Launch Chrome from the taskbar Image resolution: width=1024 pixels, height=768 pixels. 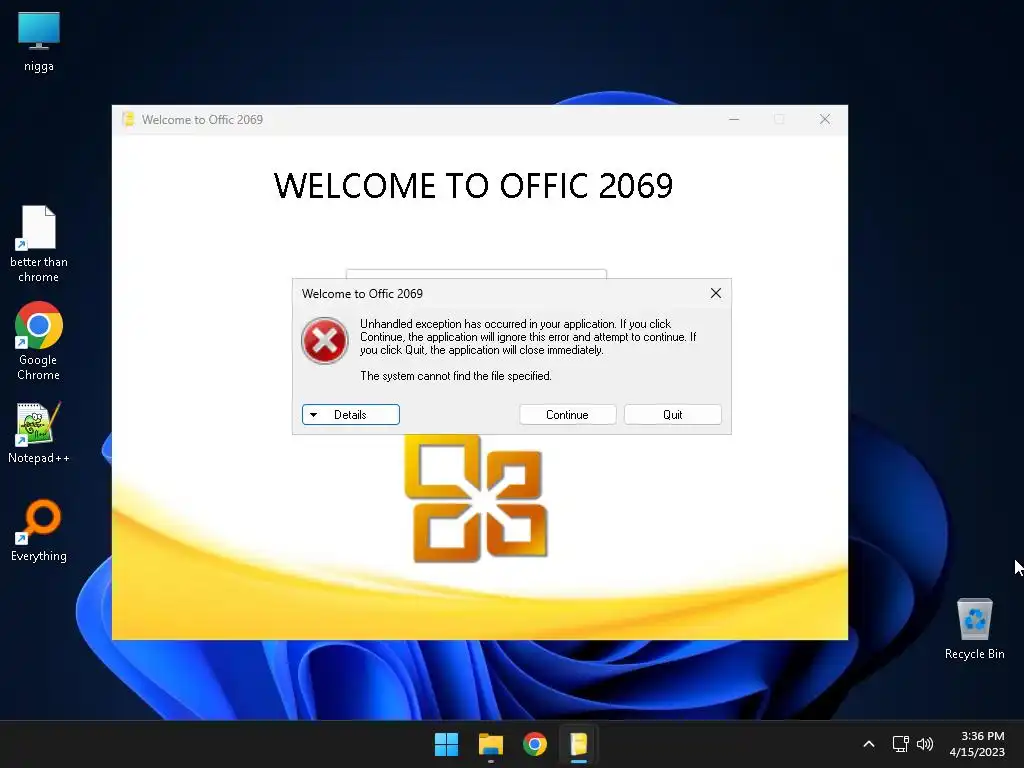[x=534, y=744]
